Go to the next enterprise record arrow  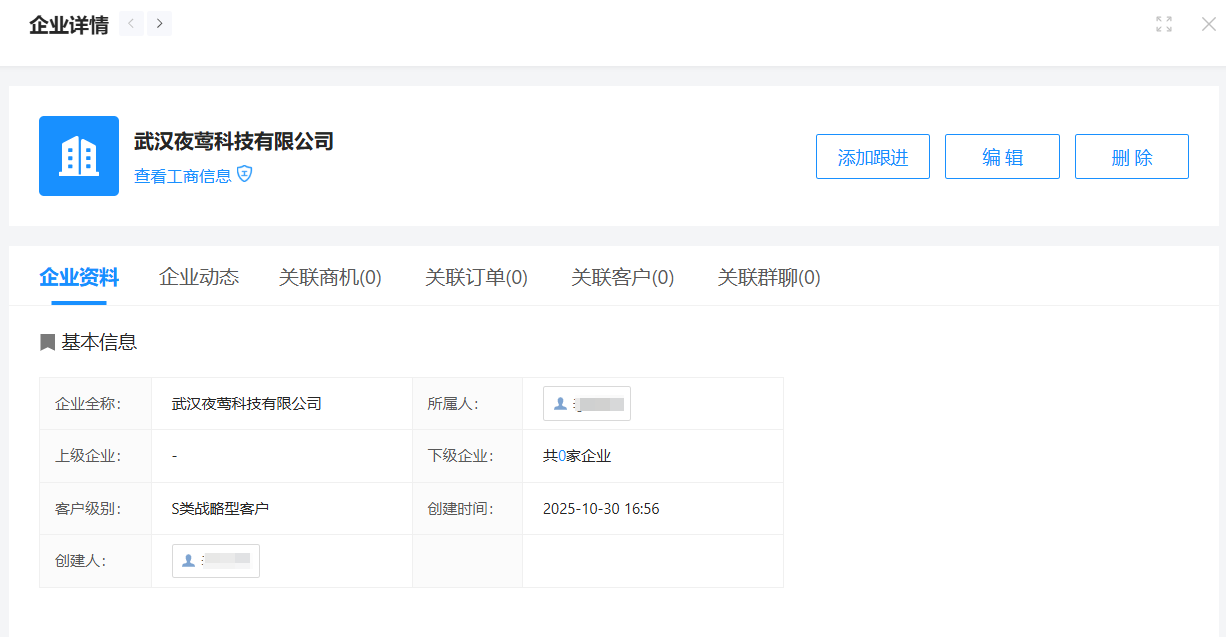point(159,24)
